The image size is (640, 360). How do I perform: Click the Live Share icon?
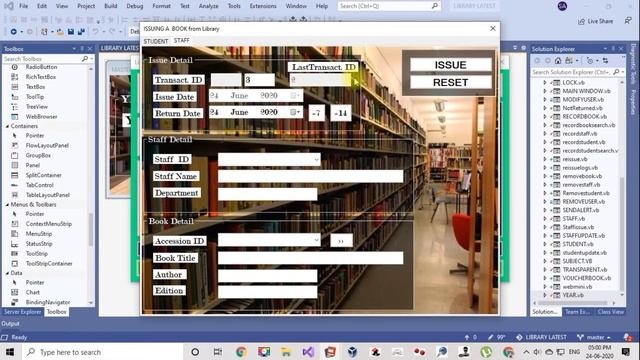581,21
